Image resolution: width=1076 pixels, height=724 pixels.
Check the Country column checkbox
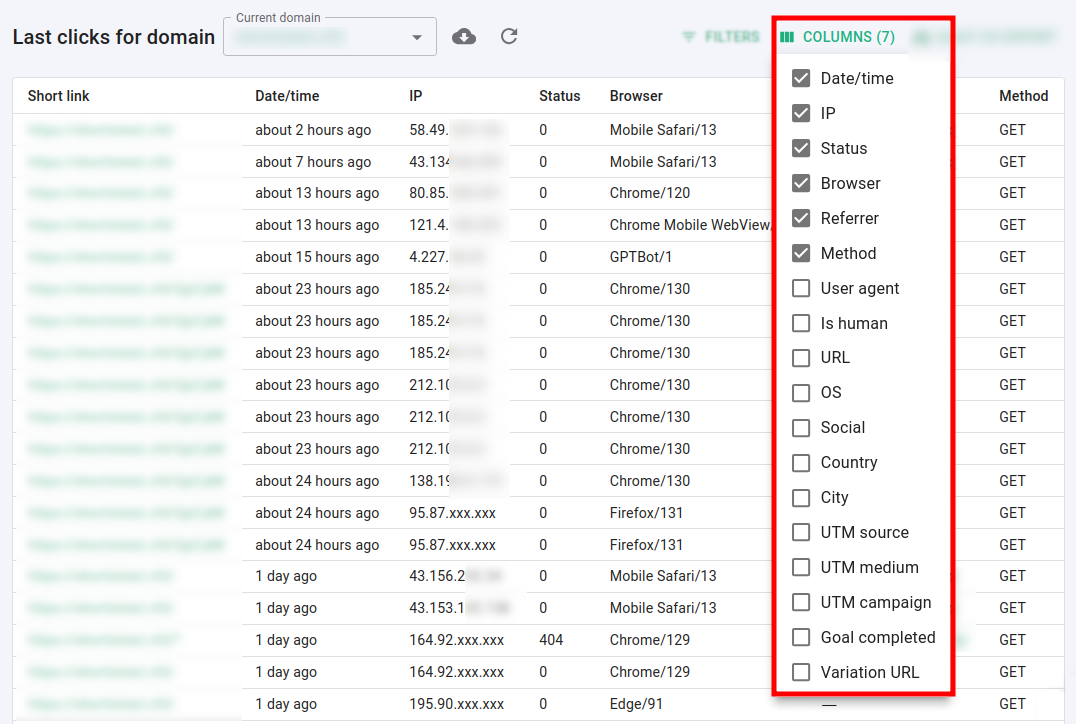[801, 462]
